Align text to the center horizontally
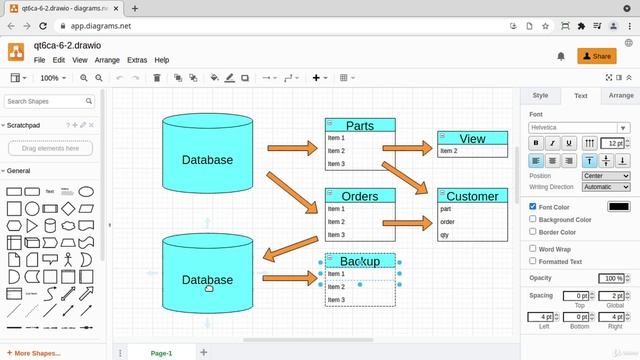 pyautogui.click(x=552, y=161)
